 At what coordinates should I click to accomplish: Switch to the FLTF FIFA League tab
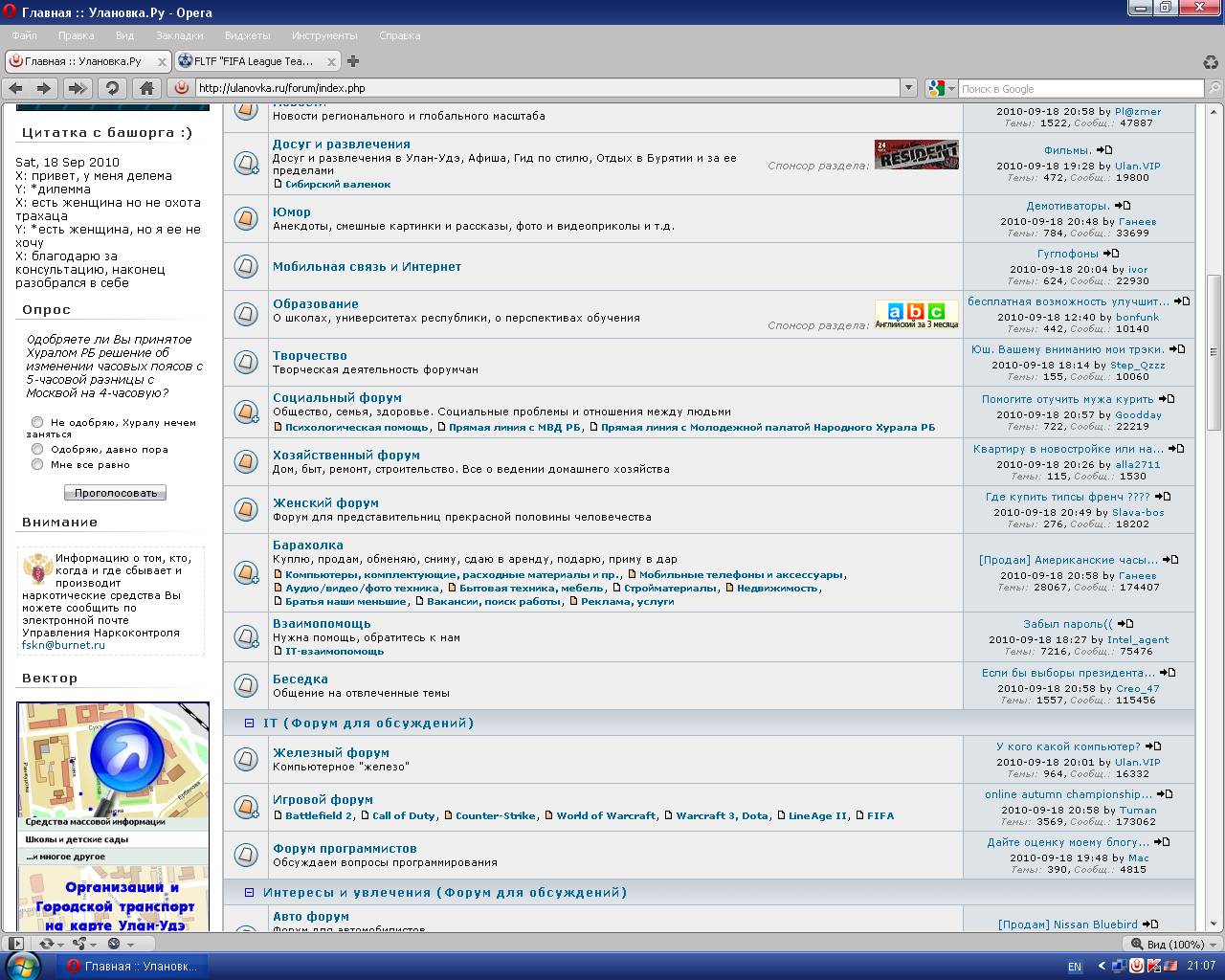click(254, 61)
